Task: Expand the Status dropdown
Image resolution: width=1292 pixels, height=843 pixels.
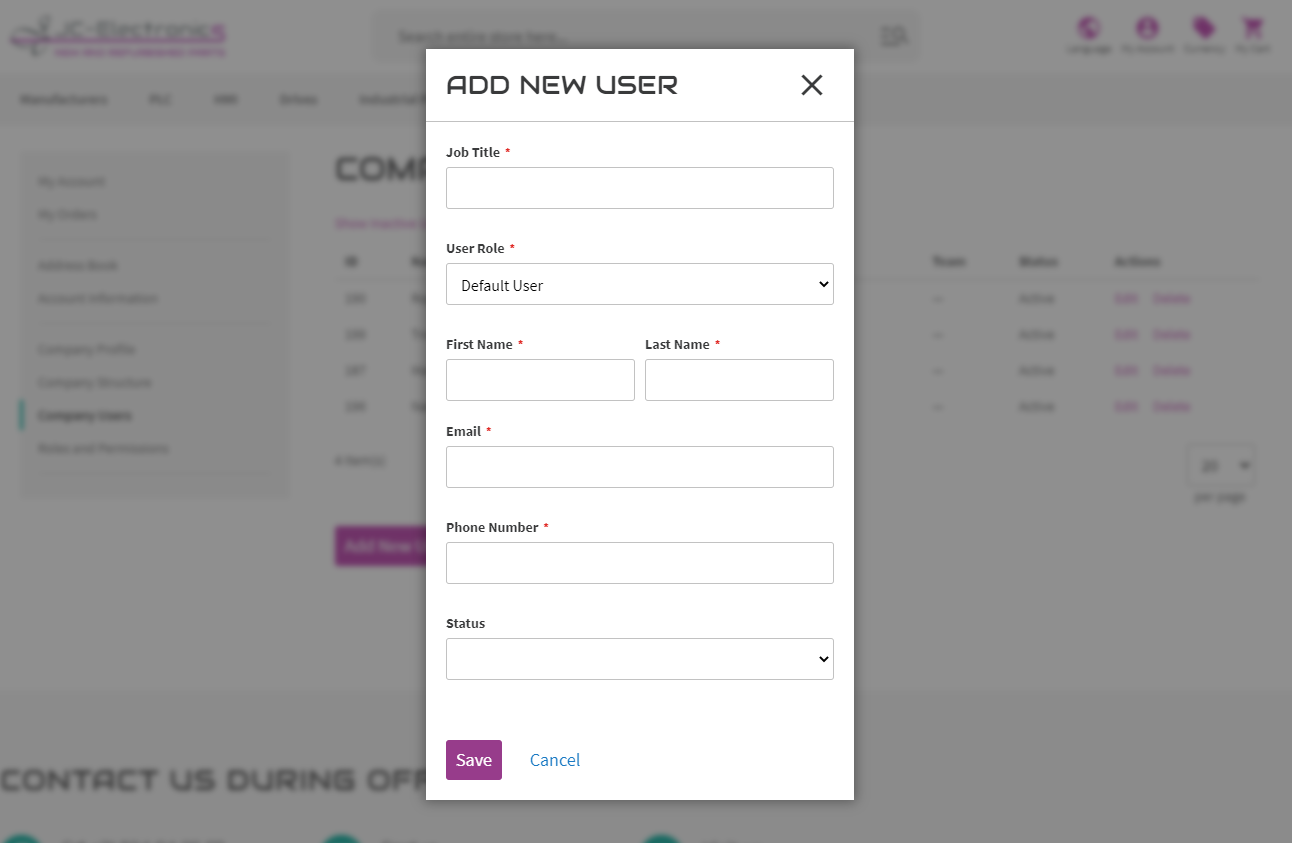Action: point(640,659)
